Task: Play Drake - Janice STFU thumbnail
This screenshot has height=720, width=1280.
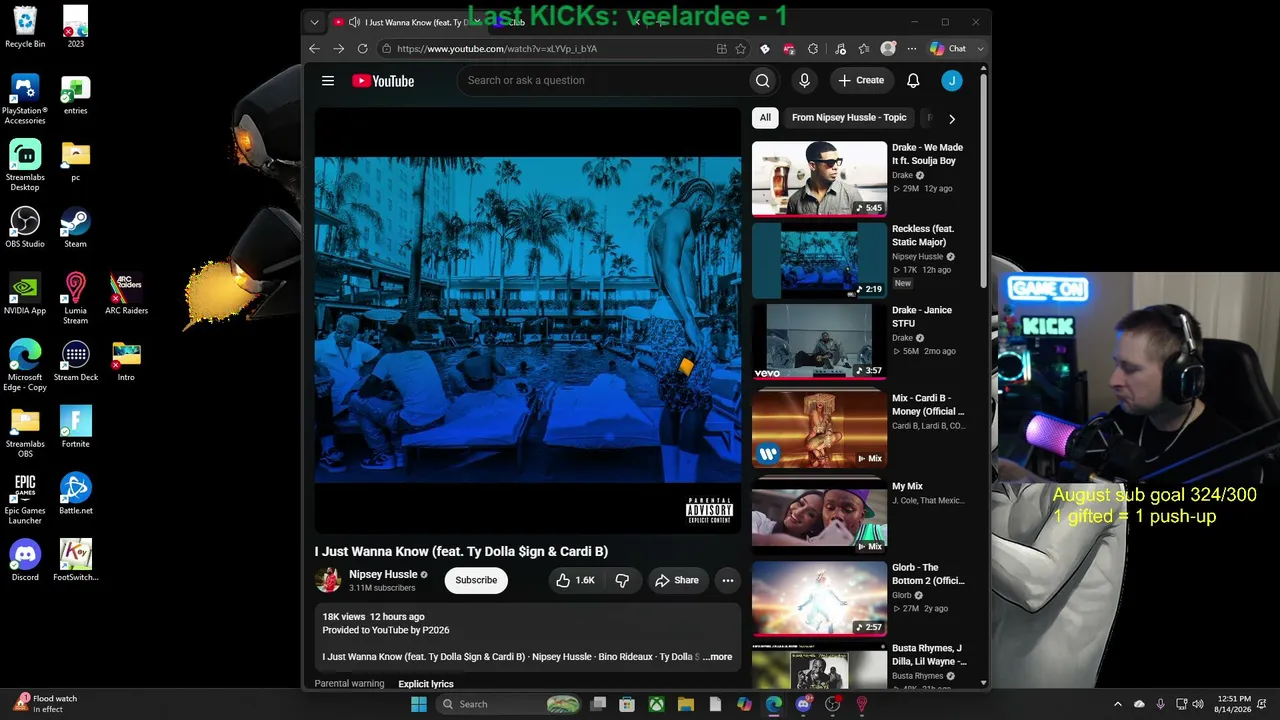Action: pos(819,342)
